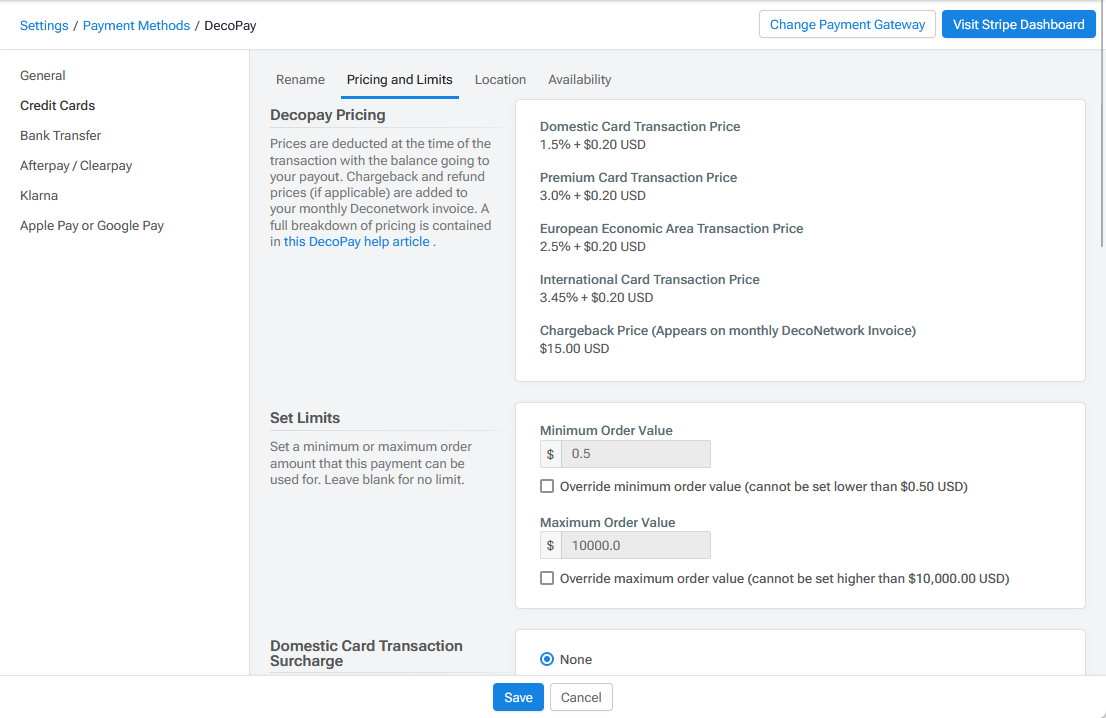
Task: Select None for domestic card surcharge
Action: pos(547,659)
